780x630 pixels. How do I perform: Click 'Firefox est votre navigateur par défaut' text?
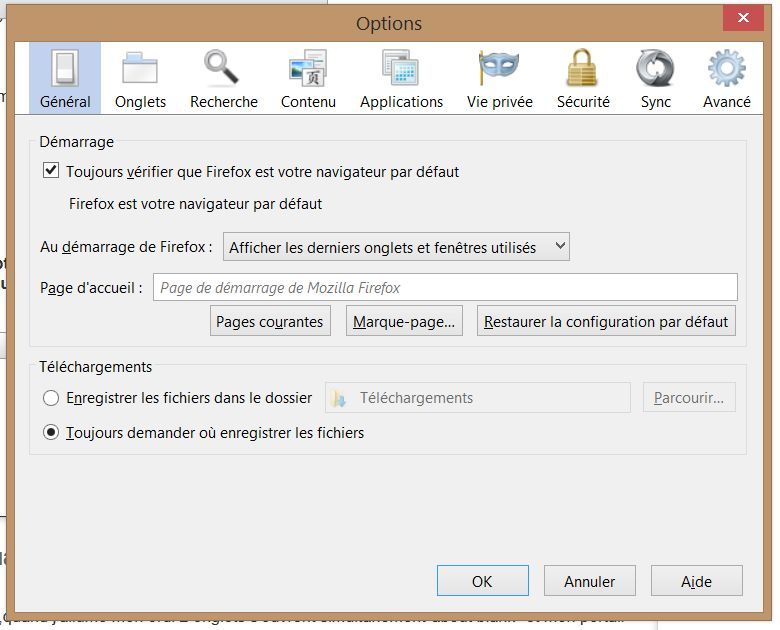[195, 204]
